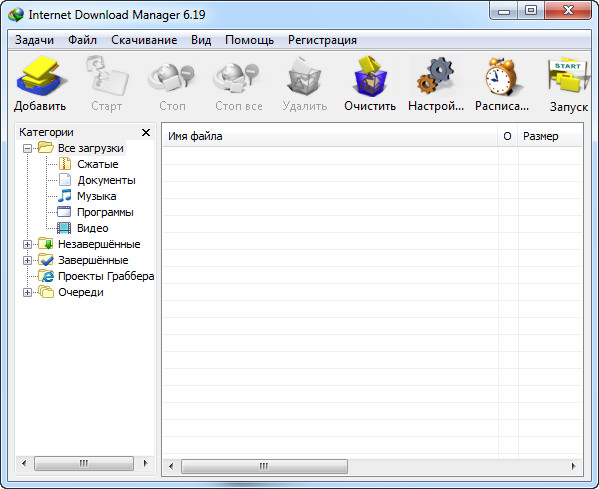The image size is (599, 489).
Task: Select the Музыка category
Action: [97, 196]
